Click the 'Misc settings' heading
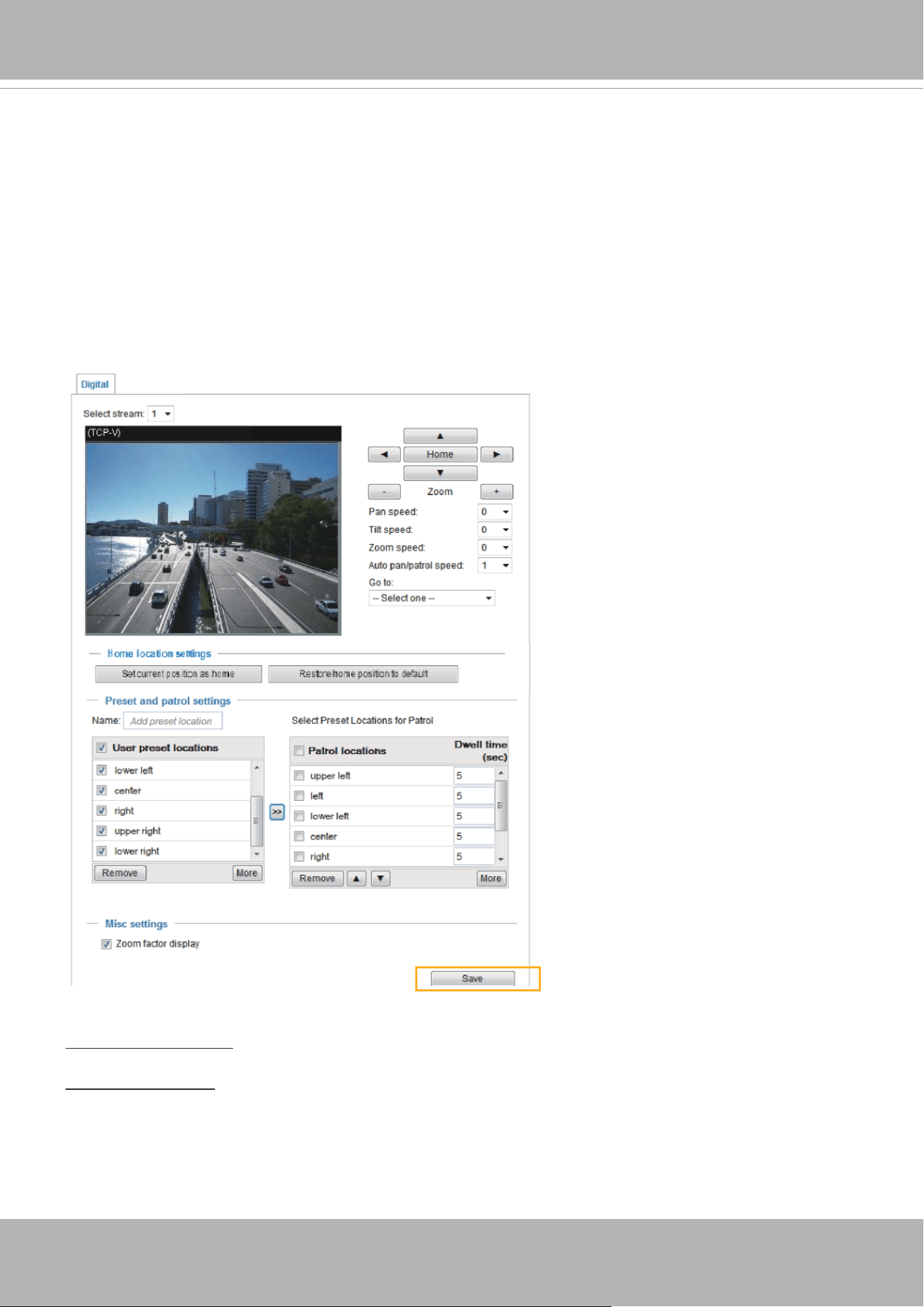The image size is (924, 1307). pos(137,924)
